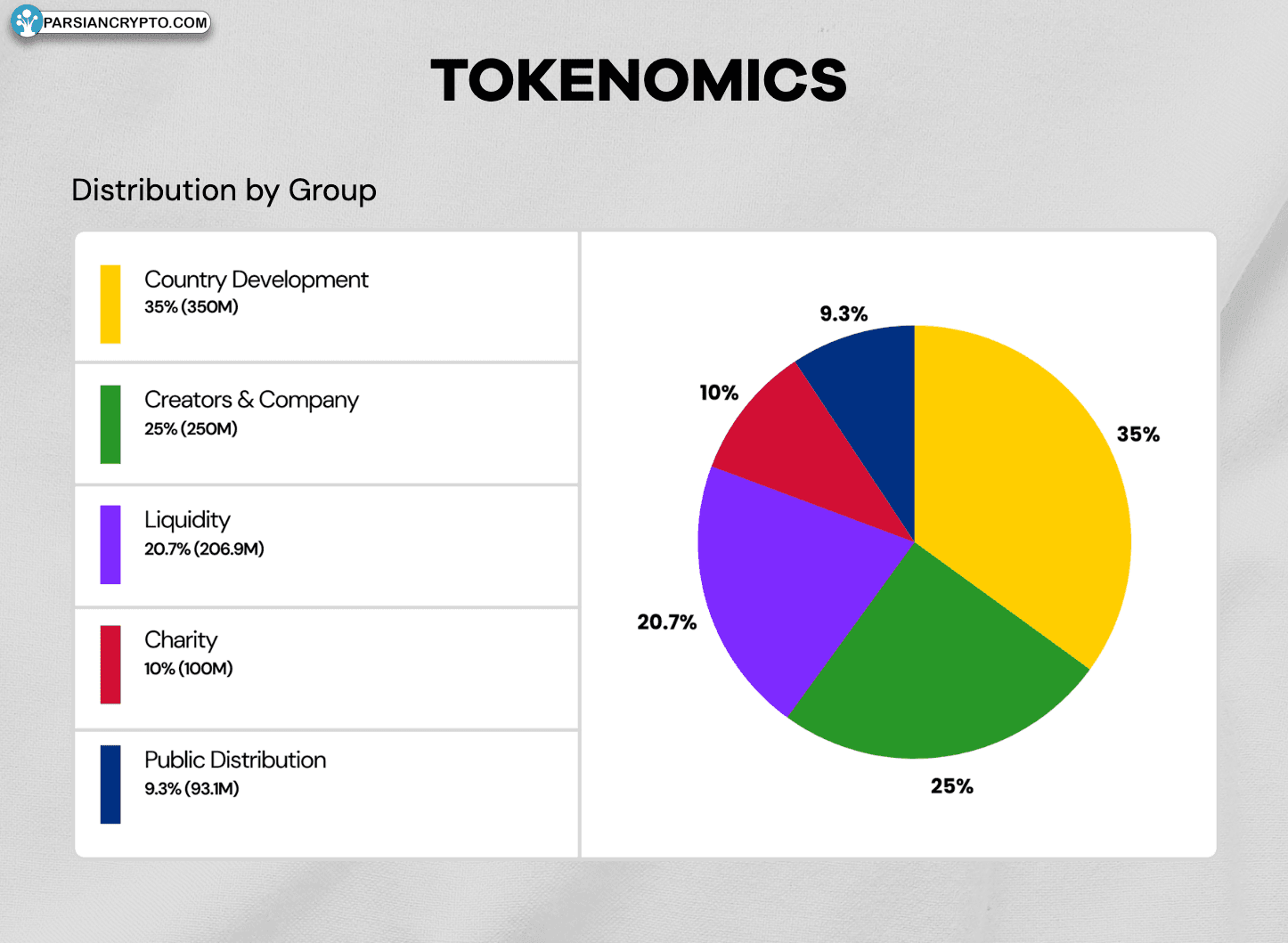Click the Charity 10% legend entry
Screen dimensions: 1288x943
pyautogui.click(x=188, y=653)
